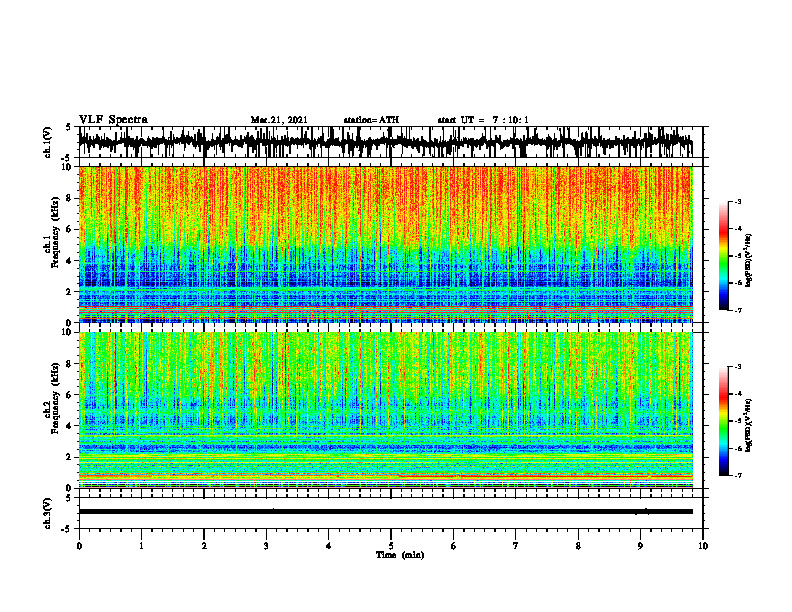Viewport: 792px width, 612px height.
Task: Click the ch.1 spectrogram "6" kHz tick label
Action: click(x=71, y=229)
